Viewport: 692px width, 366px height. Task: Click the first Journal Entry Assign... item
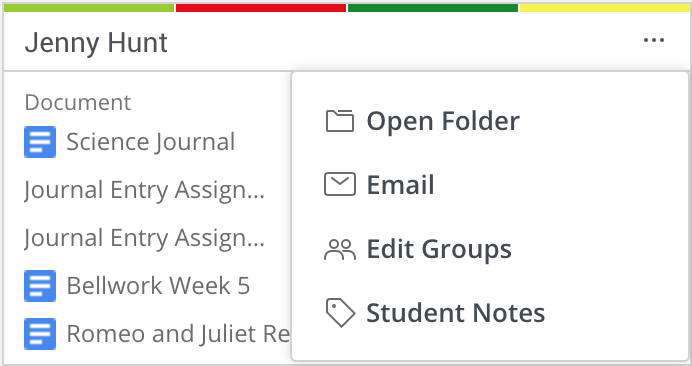click(x=144, y=190)
